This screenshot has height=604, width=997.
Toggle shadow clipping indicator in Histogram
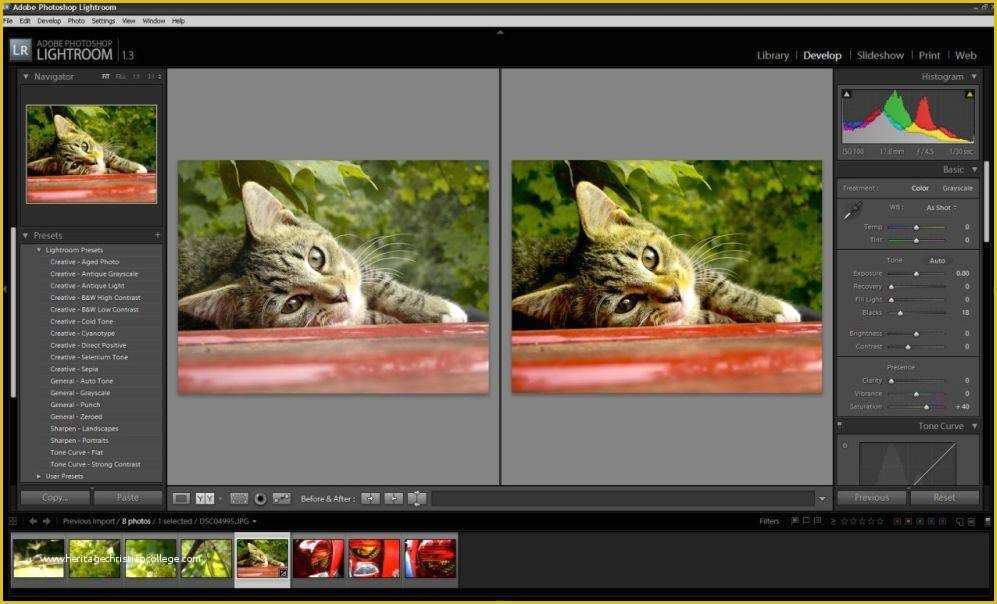(x=847, y=95)
